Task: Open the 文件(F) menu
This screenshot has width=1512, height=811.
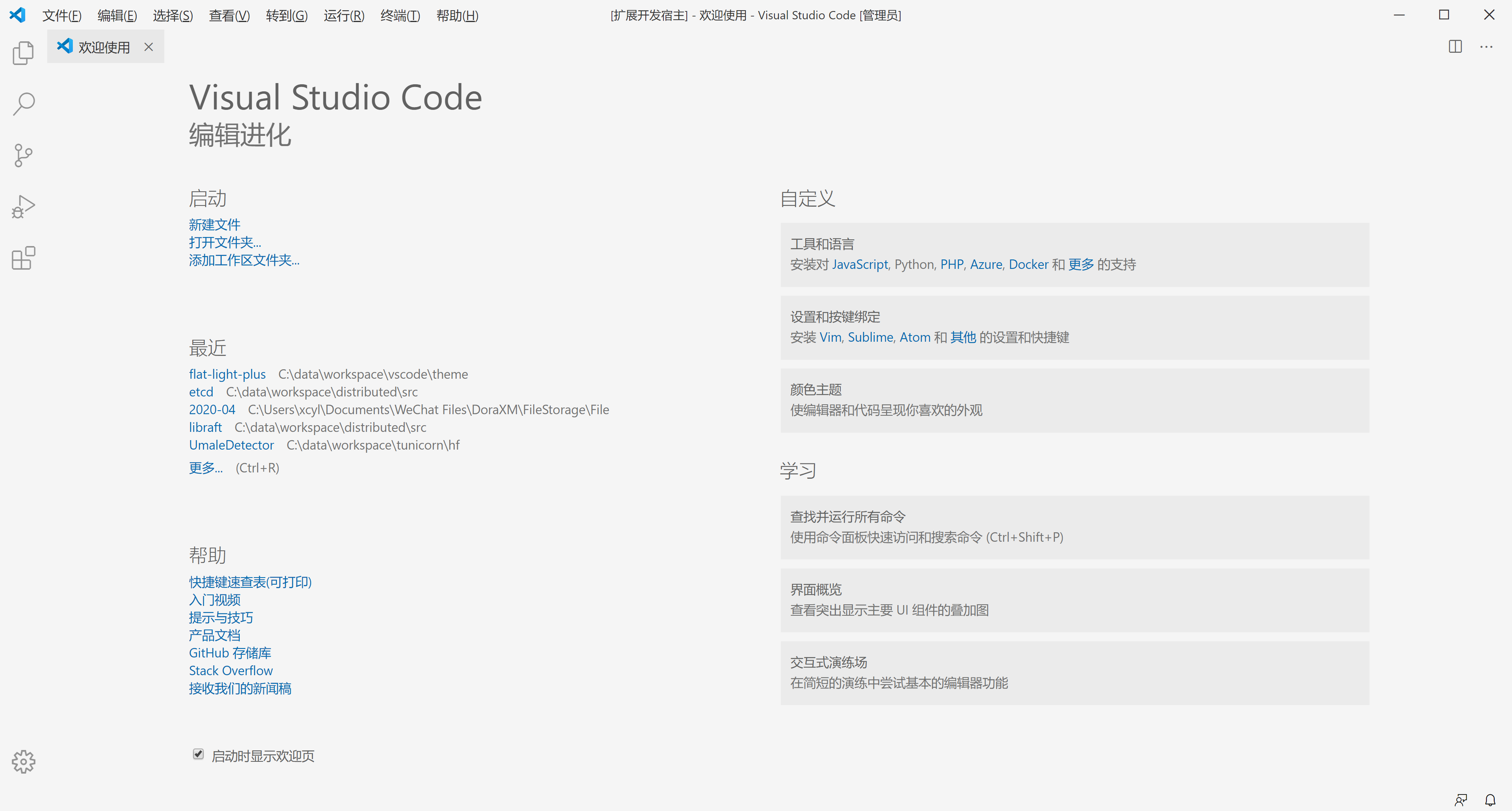Action: 62,15
